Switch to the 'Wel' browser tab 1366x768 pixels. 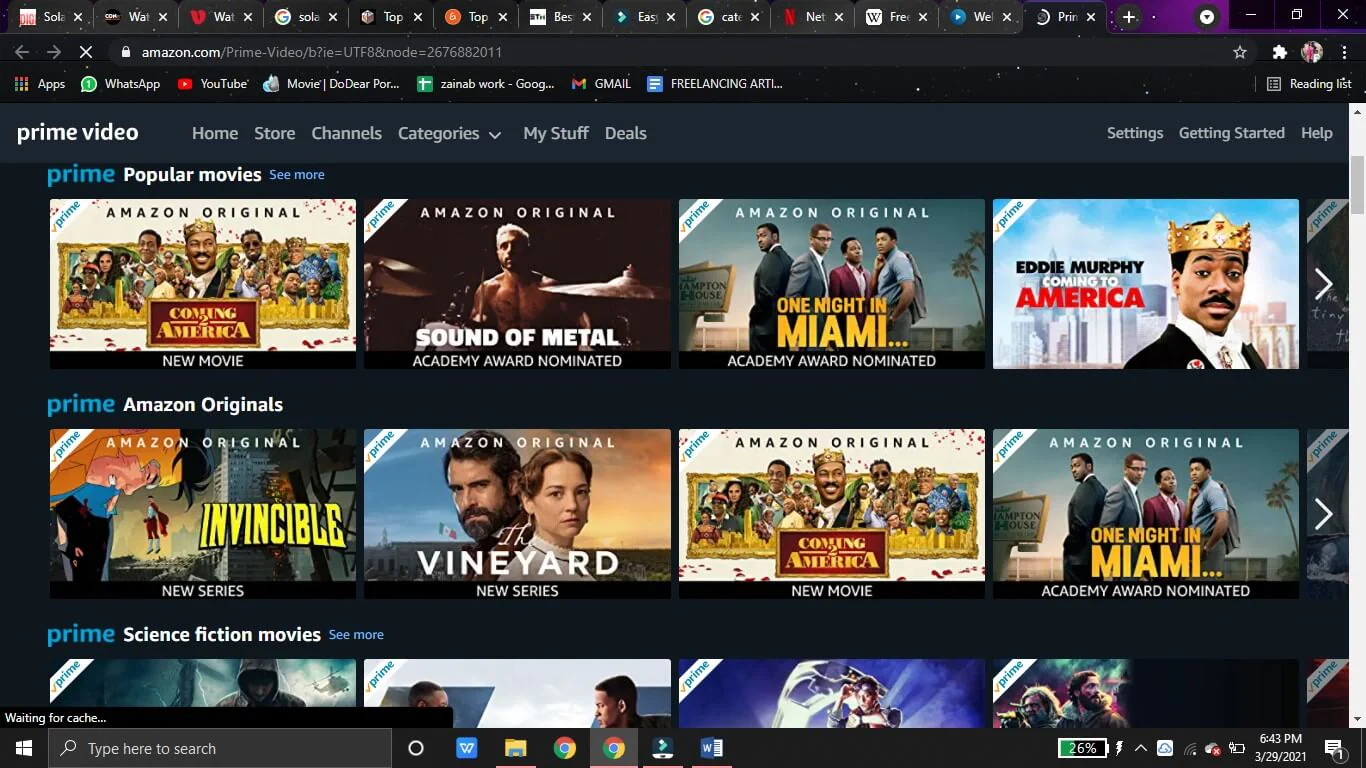983,17
